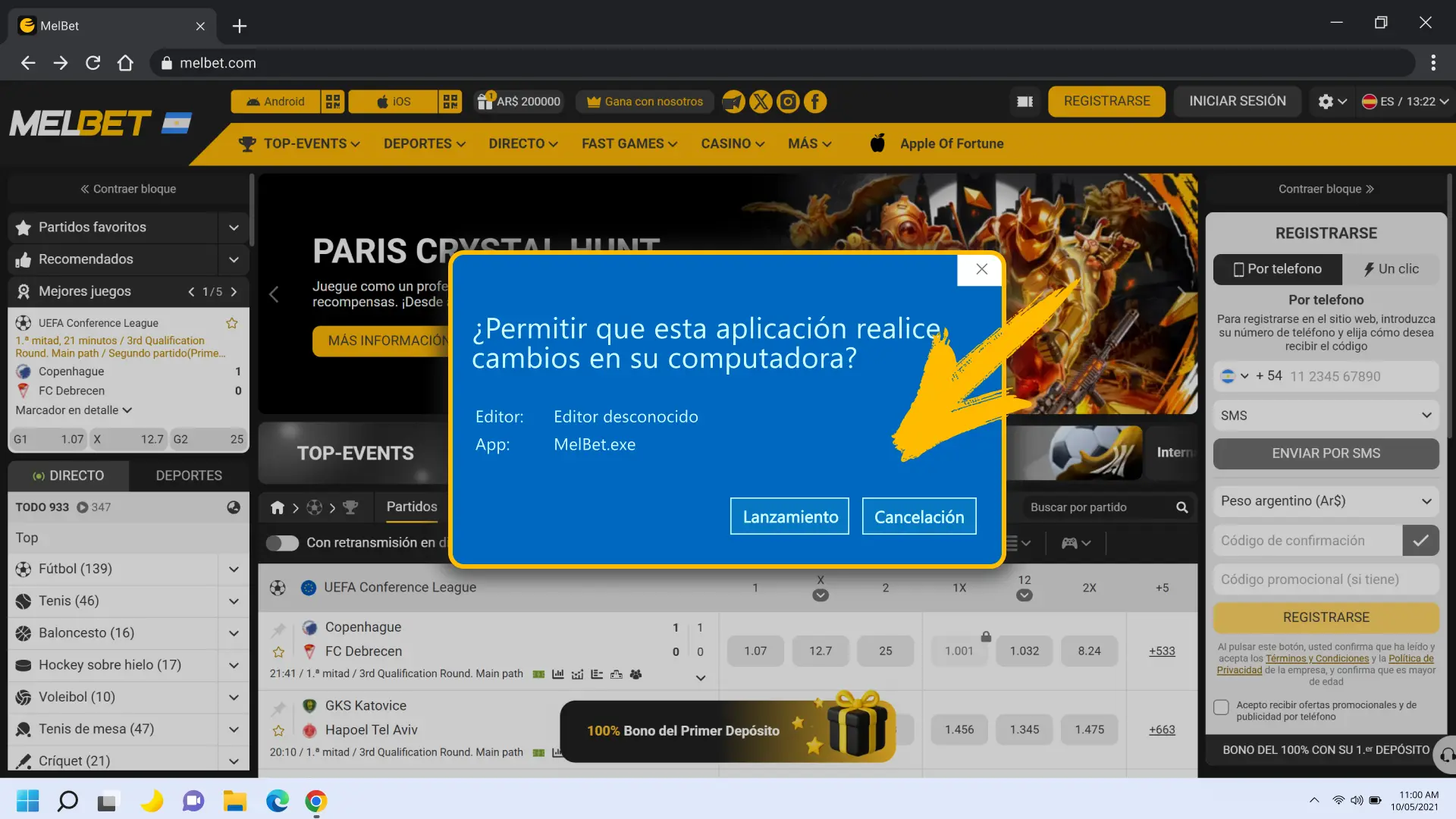Click Código promocional input field
The image size is (1456, 819).
(x=1326, y=579)
